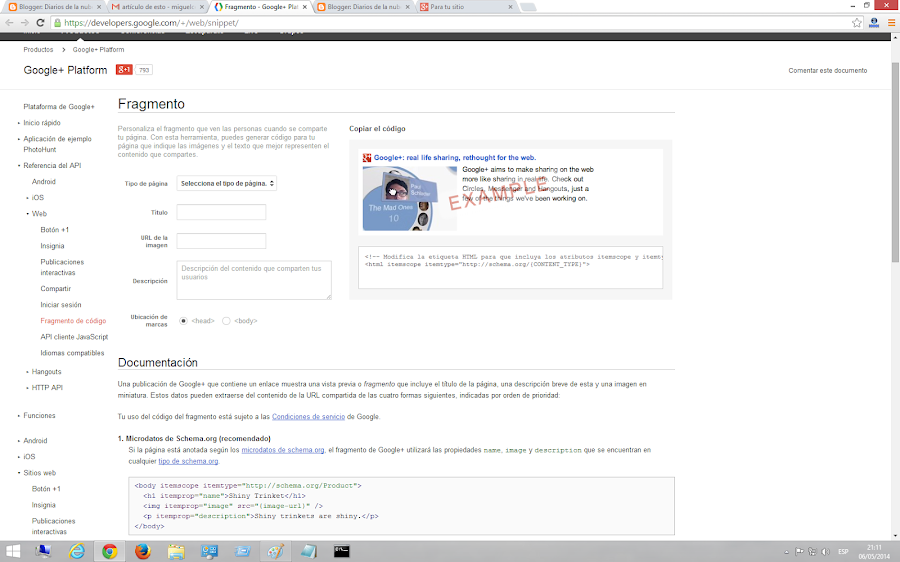Open 'microdatos de schema.org' link
900x562 pixels.
[x=282, y=450]
